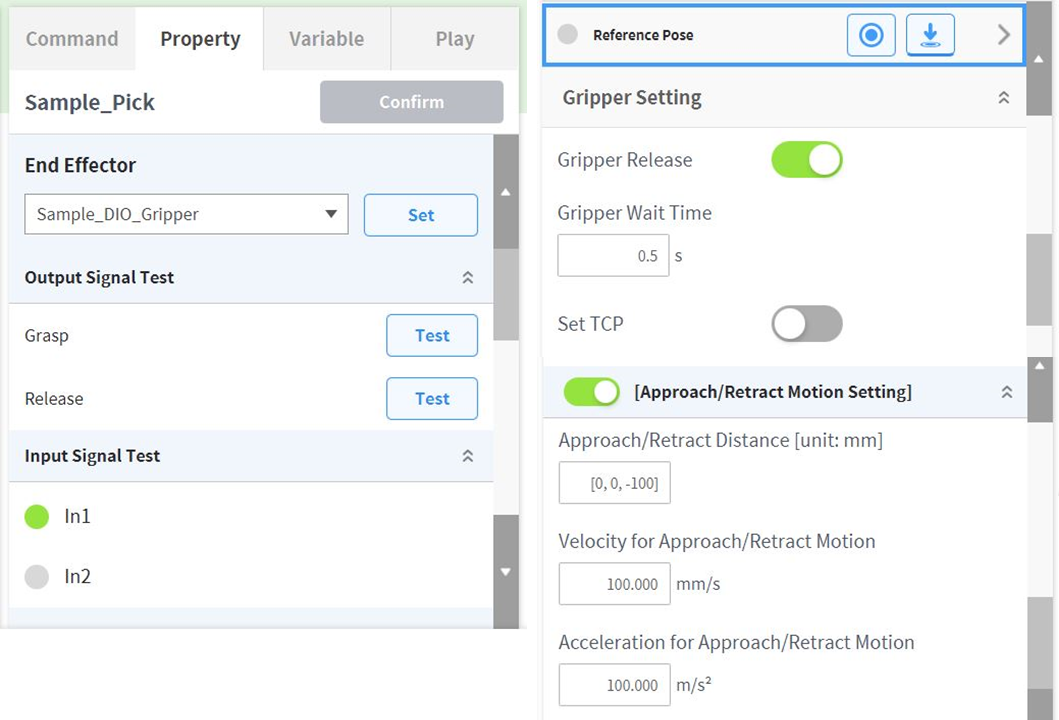Disable the Approach/Retract Motion Setting toggle
Image resolution: width=1059 pixels, height=720 pixels.
592,392
